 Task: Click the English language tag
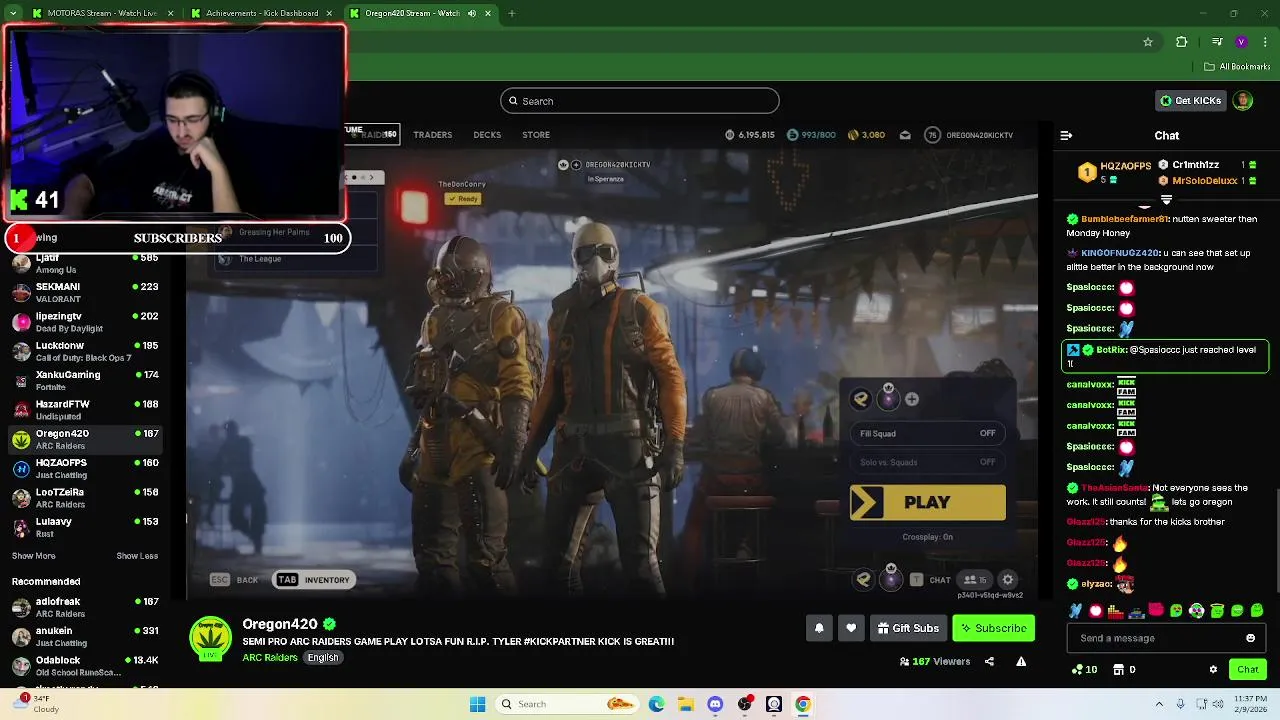point(323,657)
